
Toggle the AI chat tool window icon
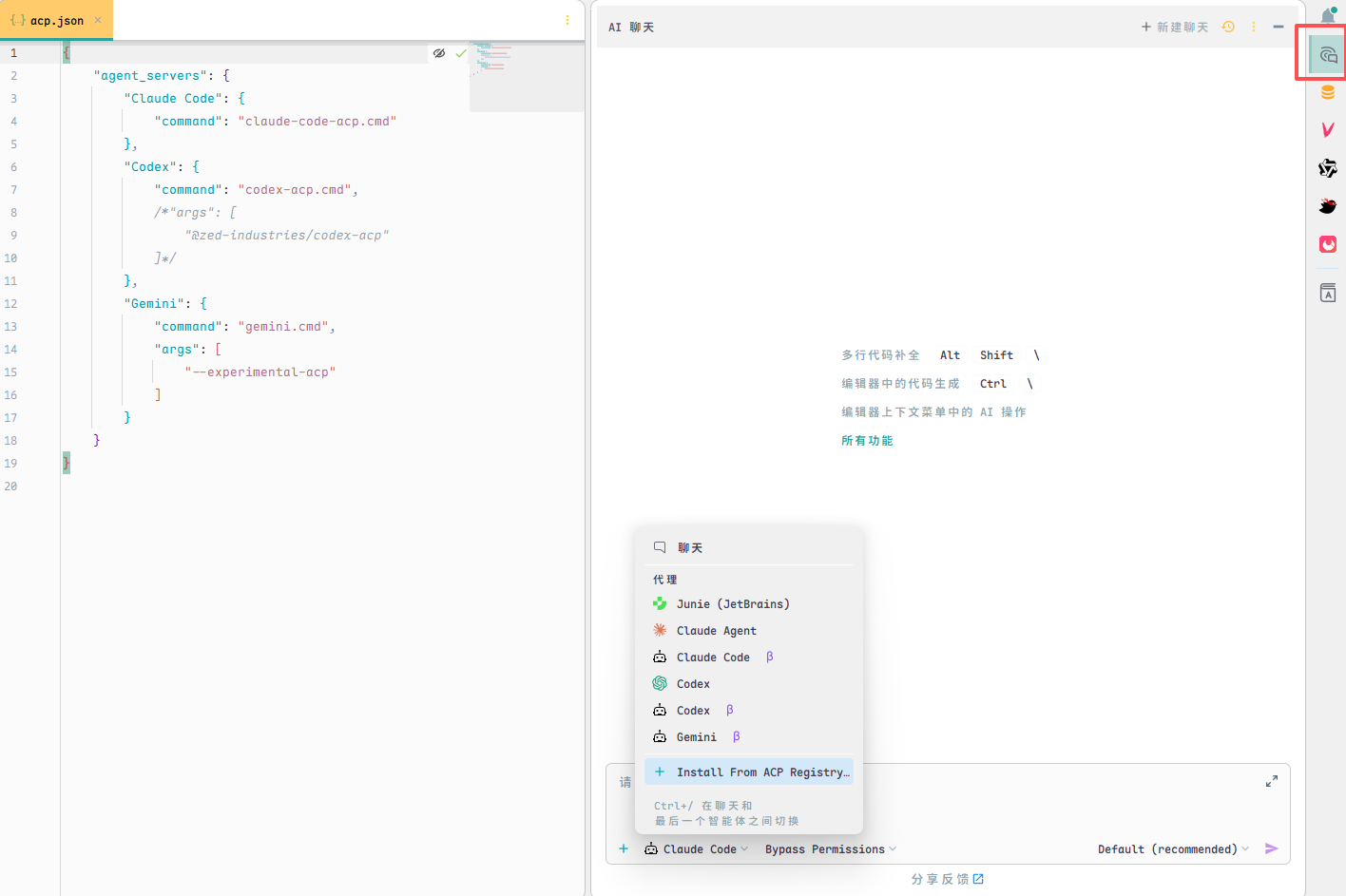(x=1328, y=55)
